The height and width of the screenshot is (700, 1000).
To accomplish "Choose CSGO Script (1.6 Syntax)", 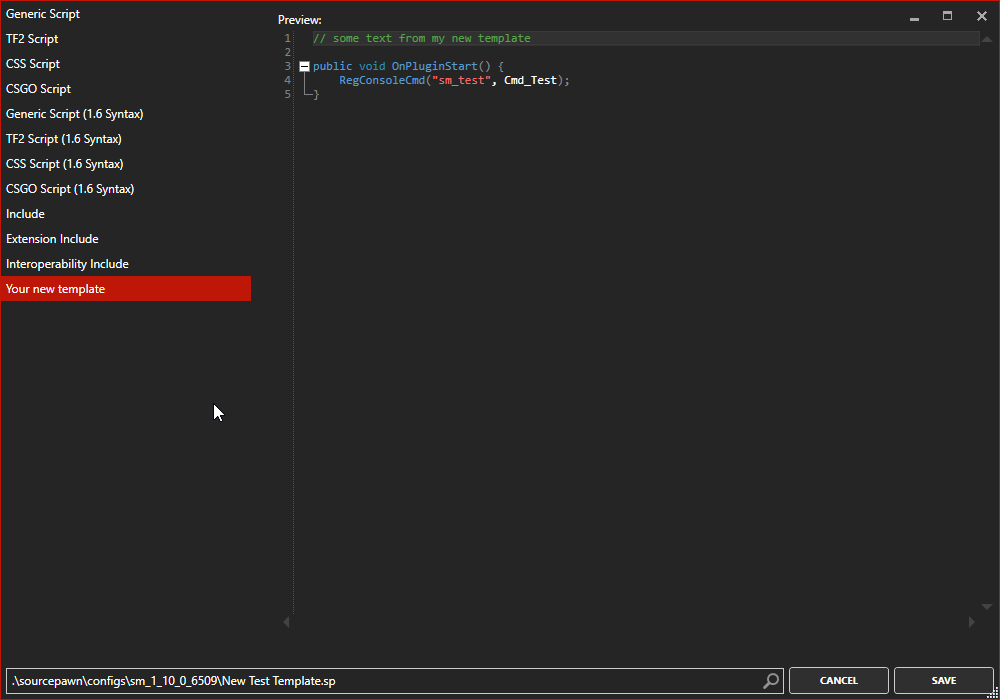I will (x=126, y=189).
